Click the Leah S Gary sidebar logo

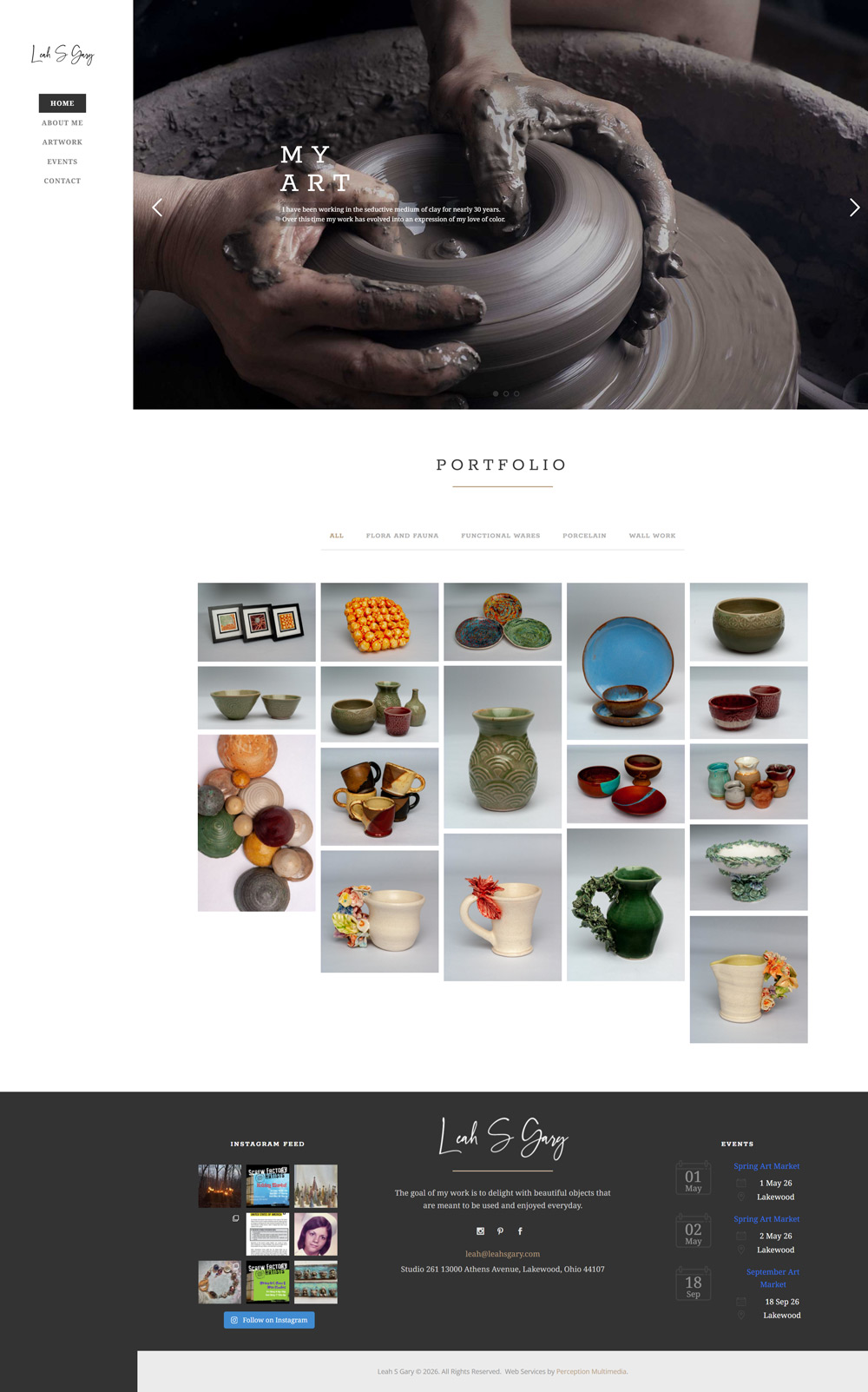(62, 55)
